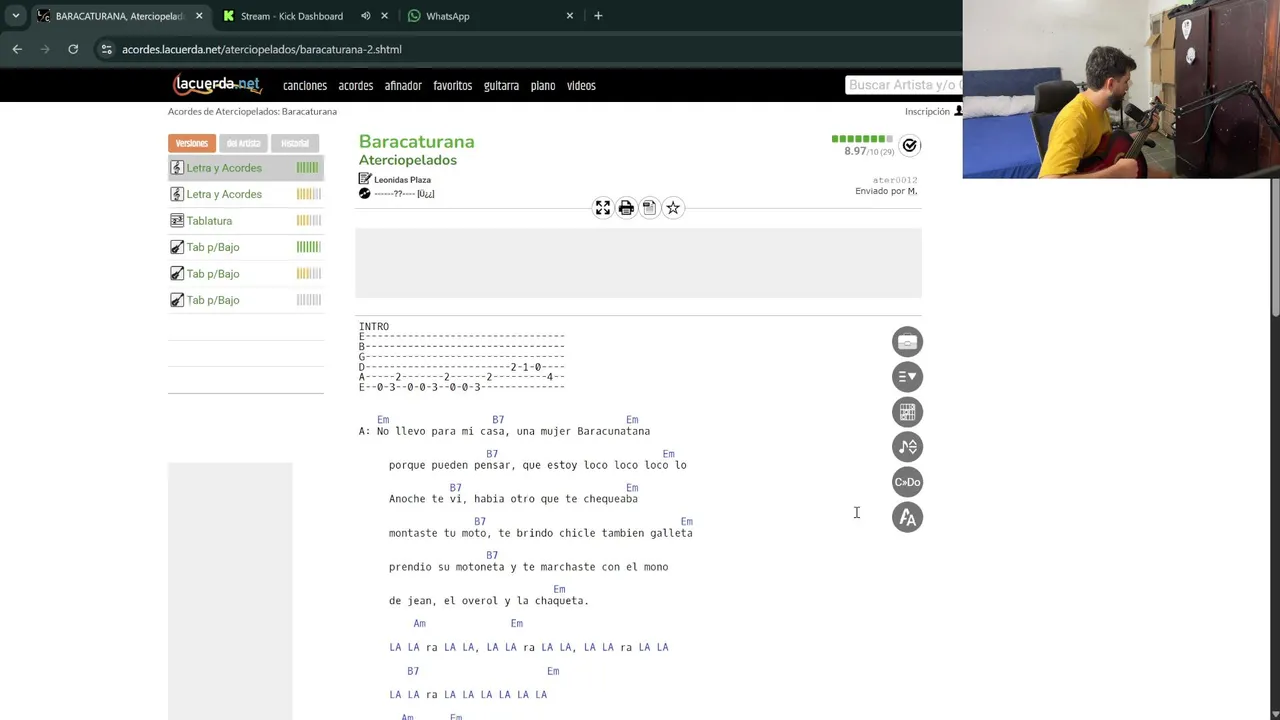Click the Leonidas Plaza author name
The image size is (1280, 720).
402,180
